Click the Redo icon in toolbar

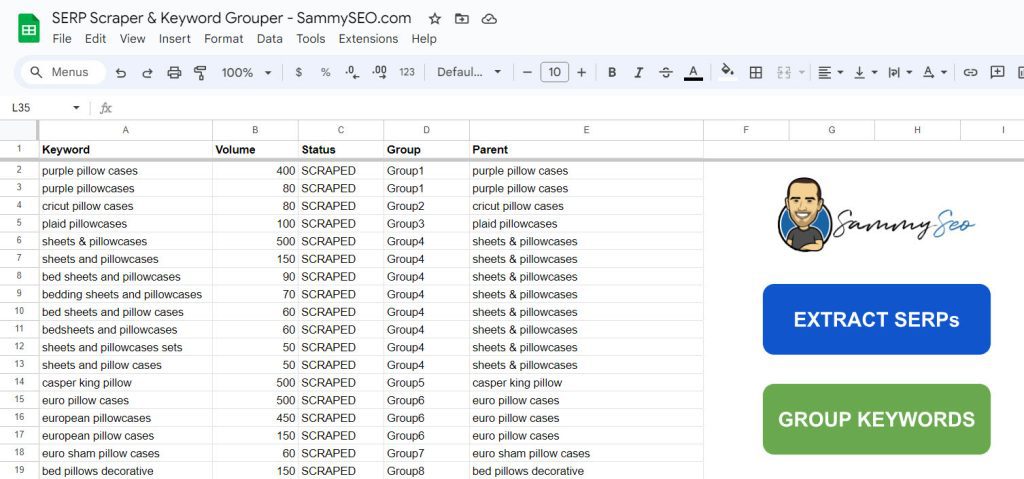tap(148, 73)
